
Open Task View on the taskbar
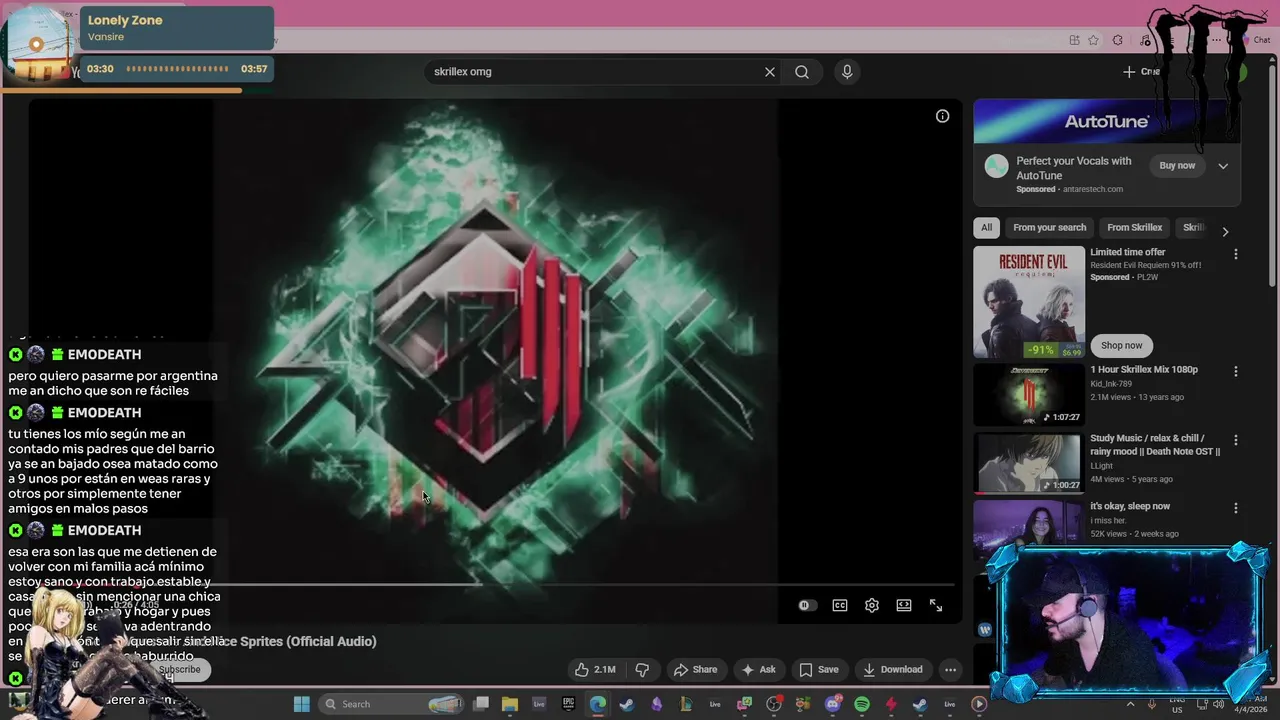(481, 704)
